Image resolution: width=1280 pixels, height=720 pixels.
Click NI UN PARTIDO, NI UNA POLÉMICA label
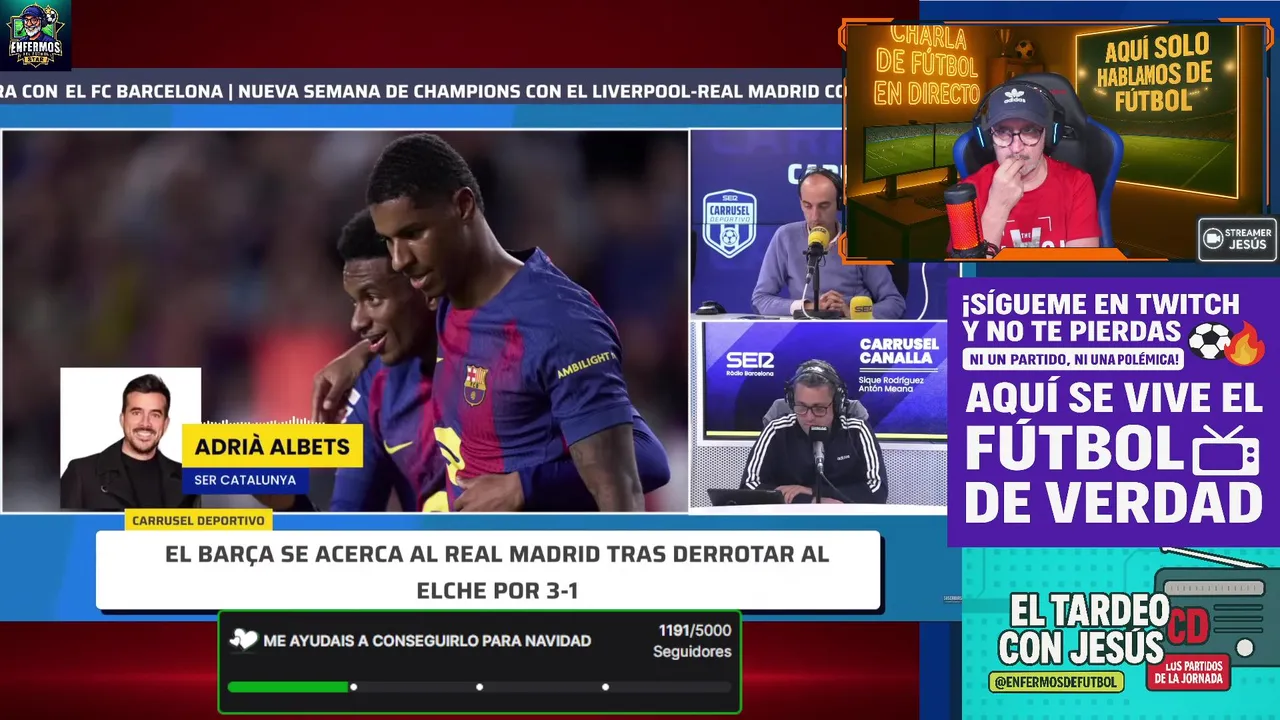[1075, 358]
